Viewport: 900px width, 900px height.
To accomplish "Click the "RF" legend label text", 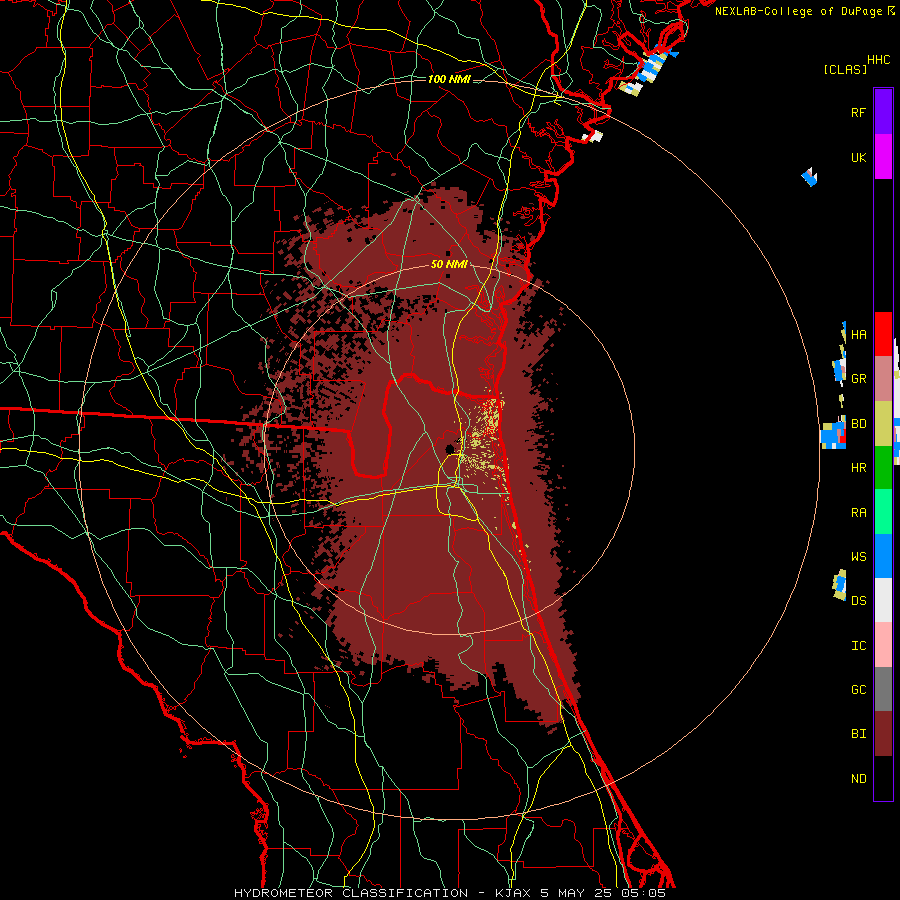I will pos(858,112).
